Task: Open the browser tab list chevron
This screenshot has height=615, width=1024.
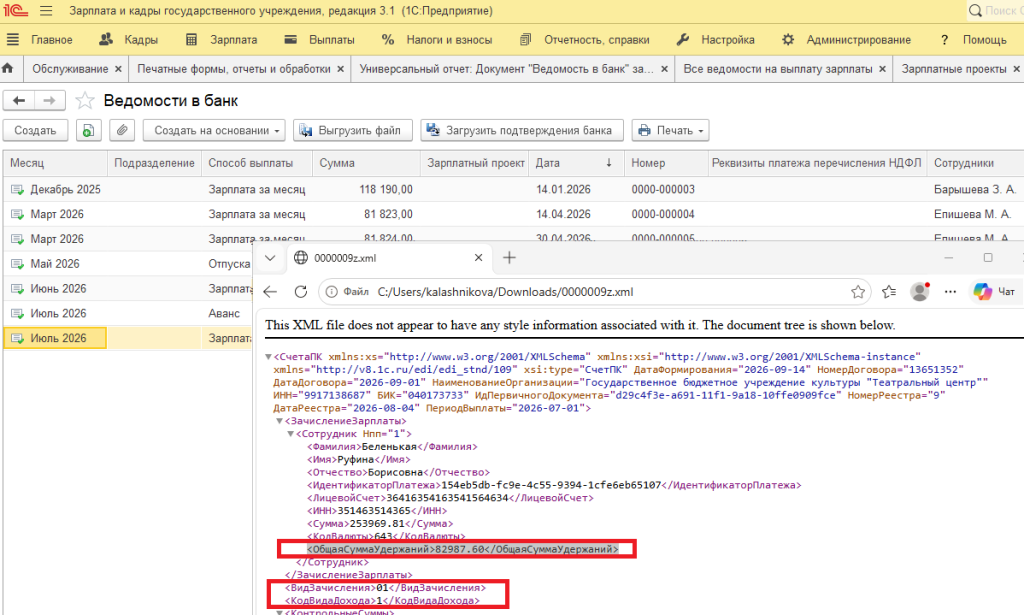Action: coord(270,258)
